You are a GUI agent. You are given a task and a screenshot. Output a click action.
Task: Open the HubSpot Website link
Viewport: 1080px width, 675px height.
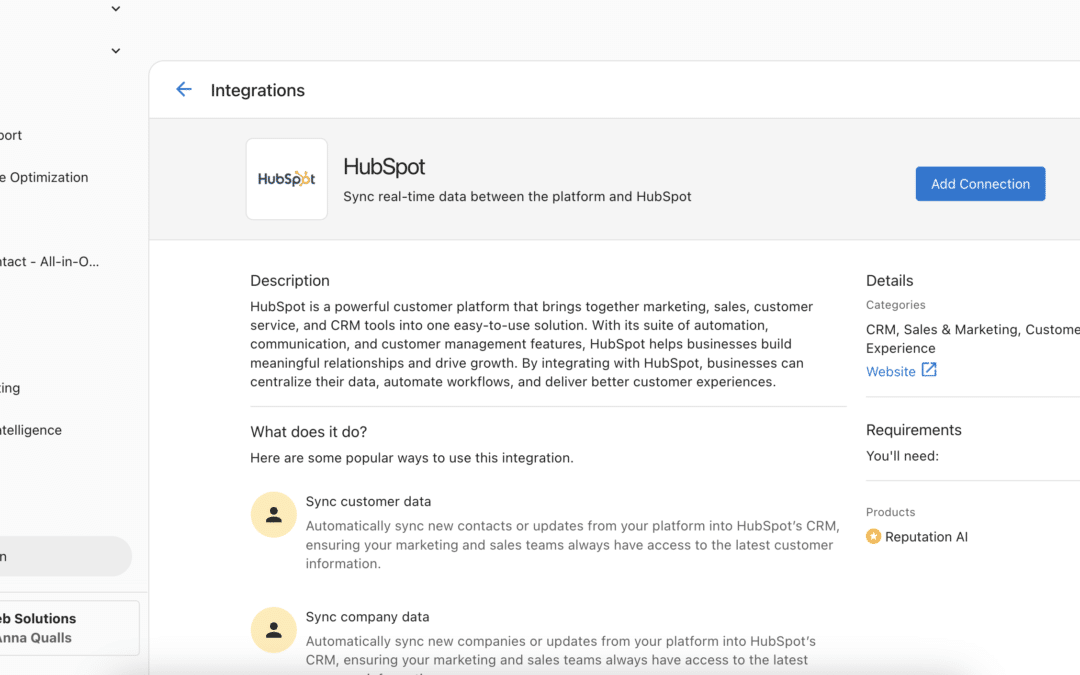pyautogui.click(x=891, y=371)
